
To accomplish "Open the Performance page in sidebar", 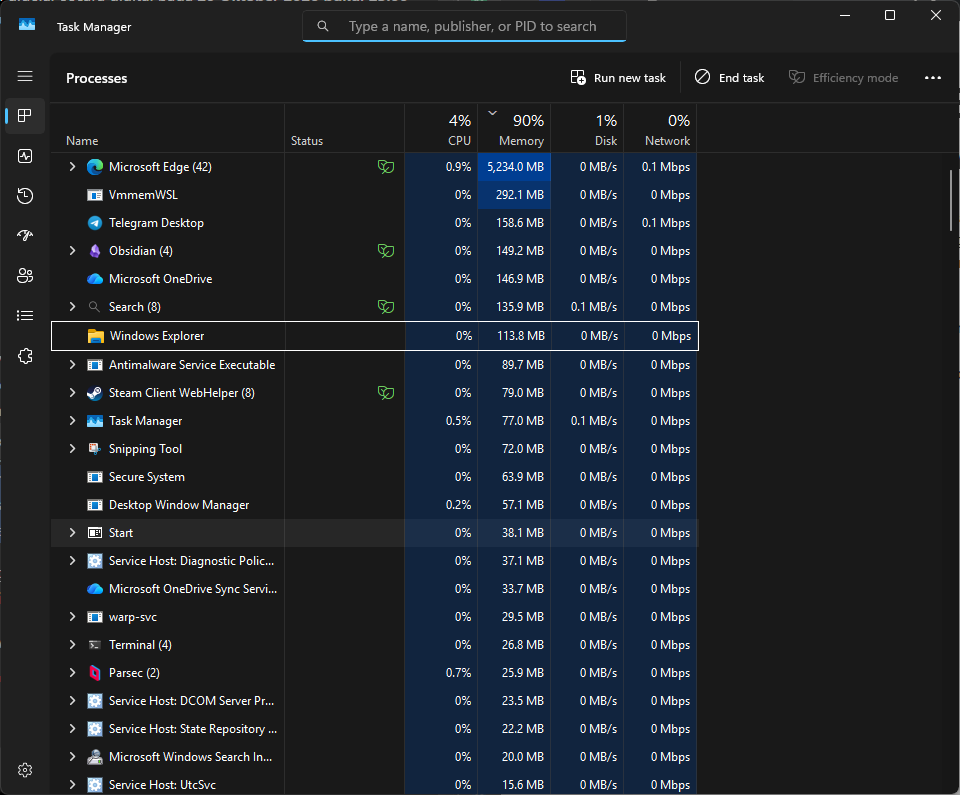I will [25, 156].
